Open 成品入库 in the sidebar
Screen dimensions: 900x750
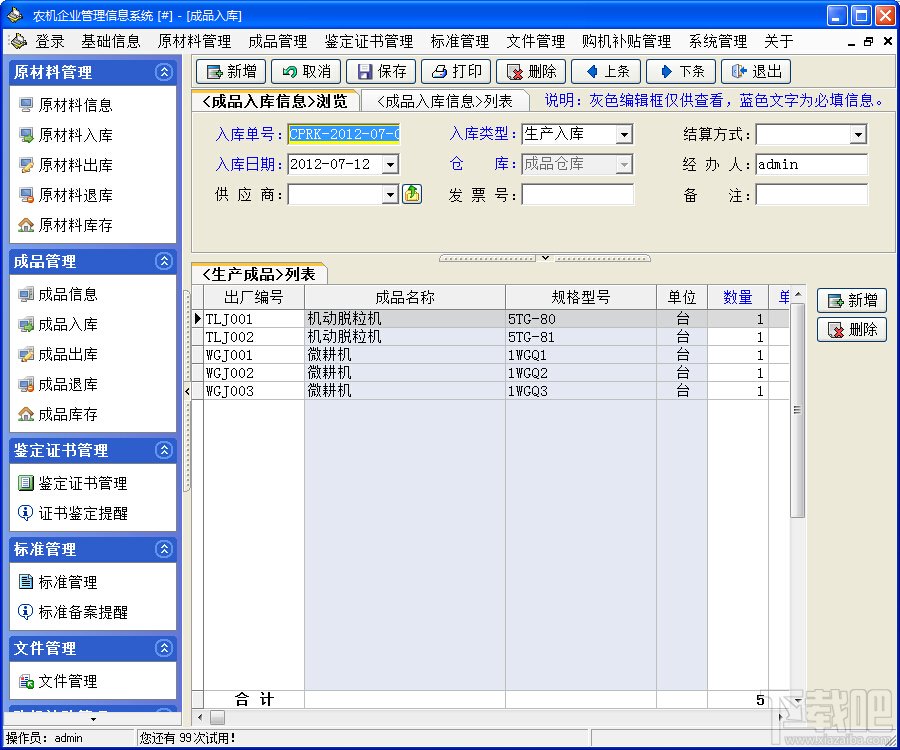57,324
